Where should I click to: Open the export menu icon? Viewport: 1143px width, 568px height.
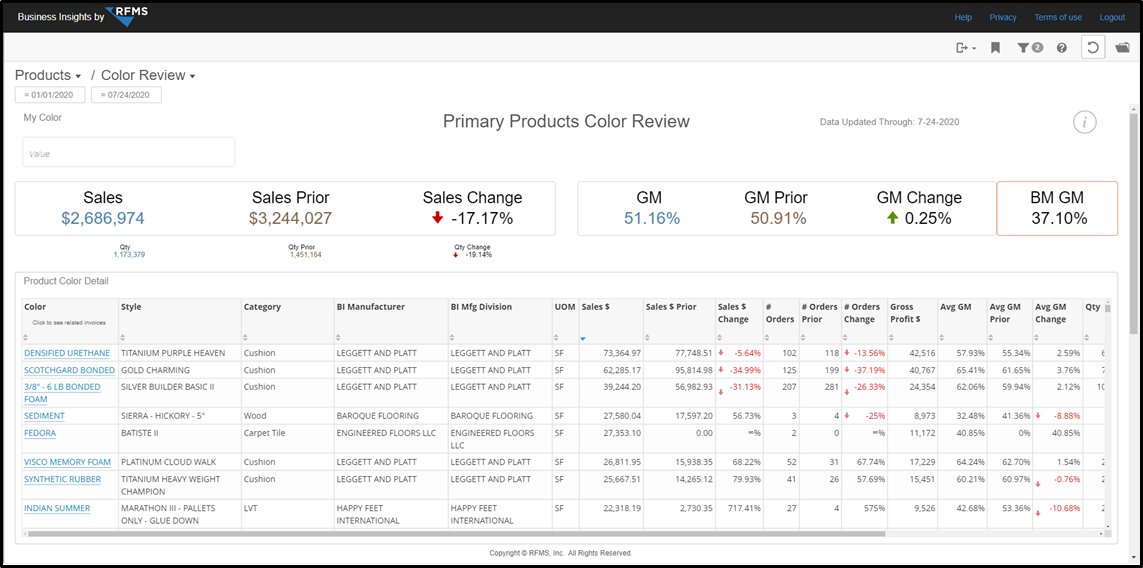[965, 47]
